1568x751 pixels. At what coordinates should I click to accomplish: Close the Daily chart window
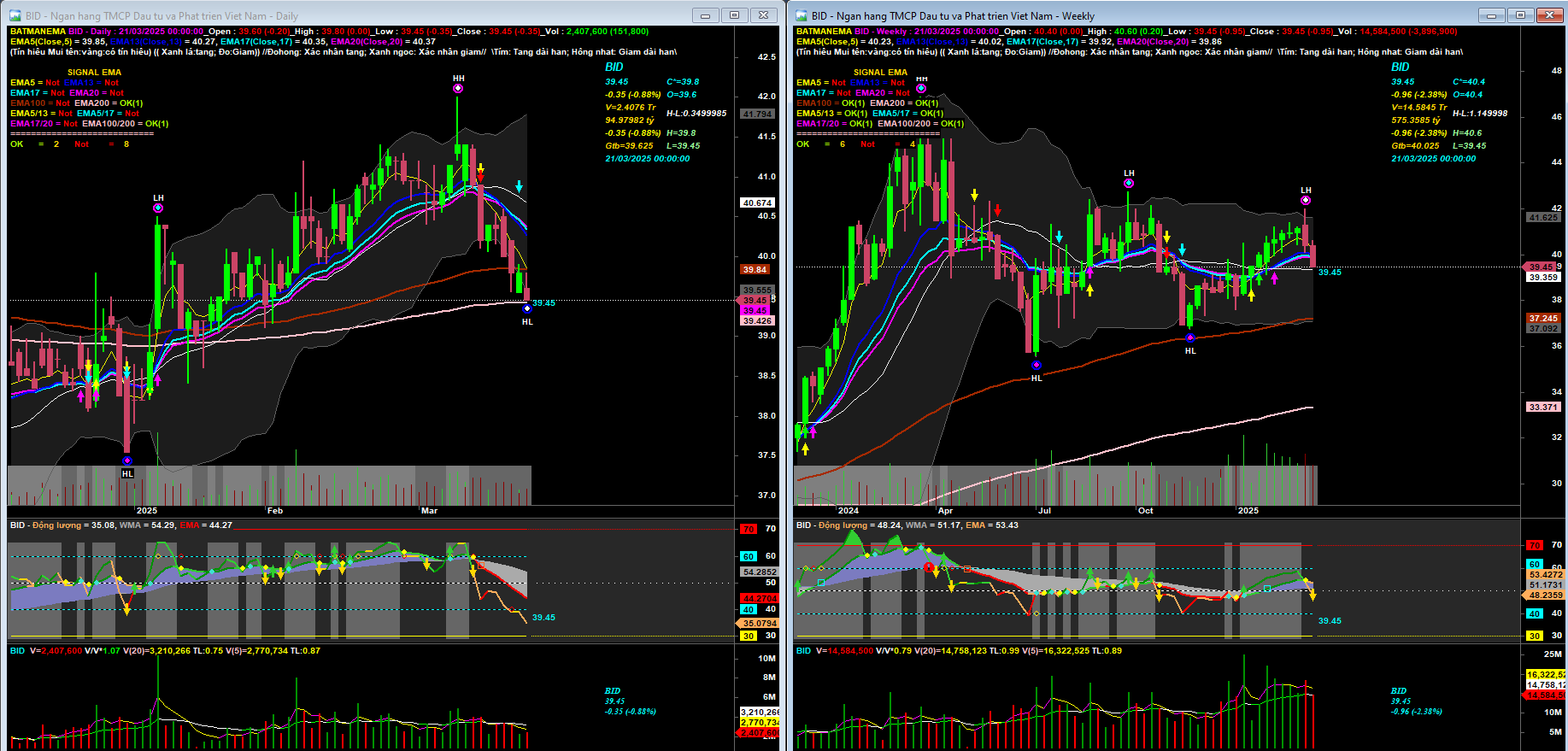point(763,15)
